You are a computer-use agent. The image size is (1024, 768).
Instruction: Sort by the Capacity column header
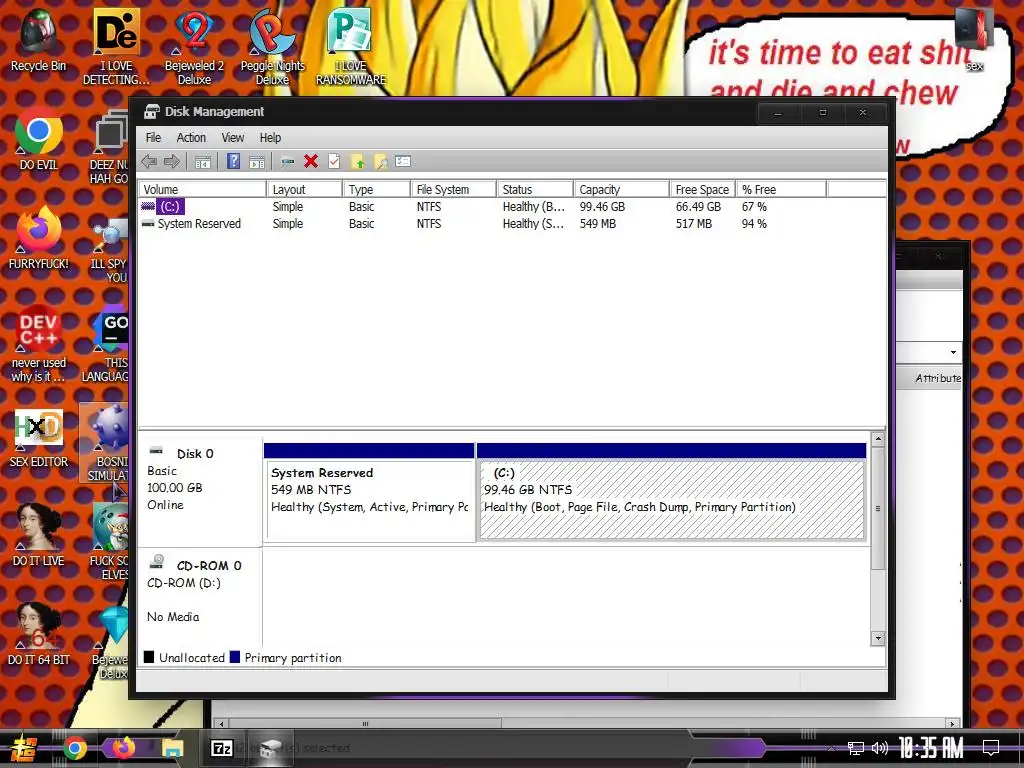(x=621, y=189)
